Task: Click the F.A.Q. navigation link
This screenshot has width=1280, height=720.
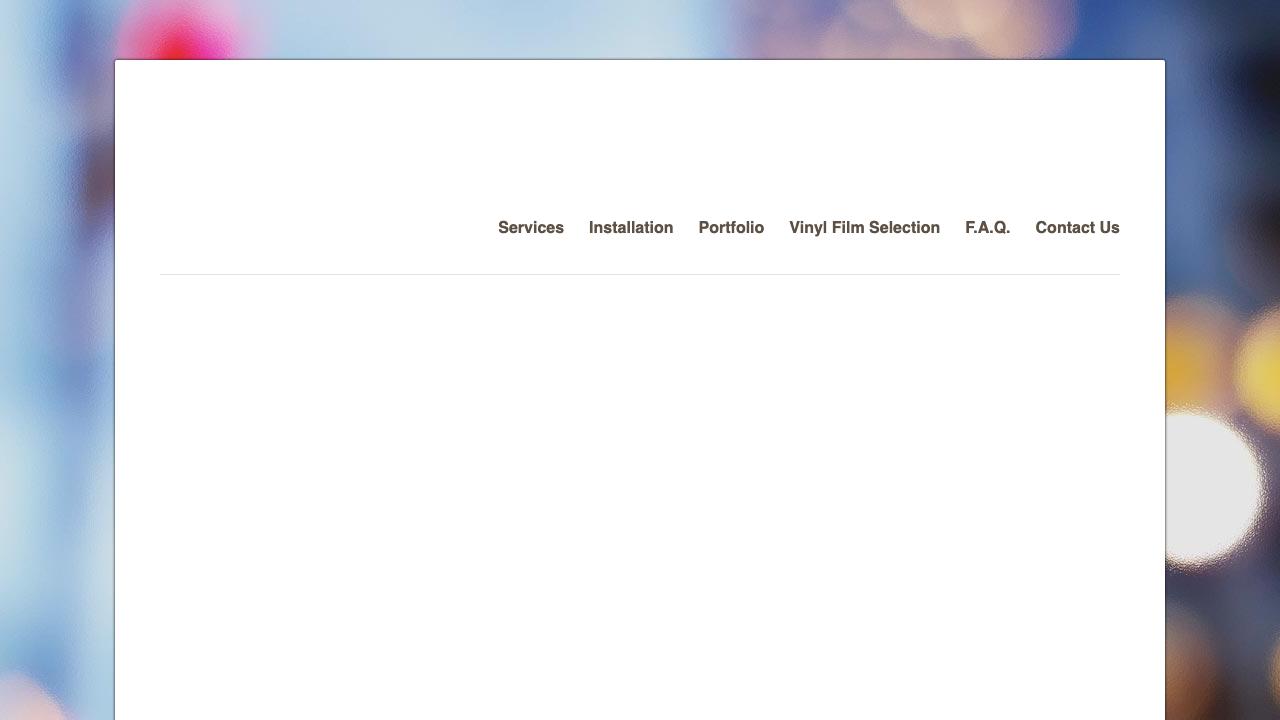Action: pyautogui.click(x=987, y=228)
